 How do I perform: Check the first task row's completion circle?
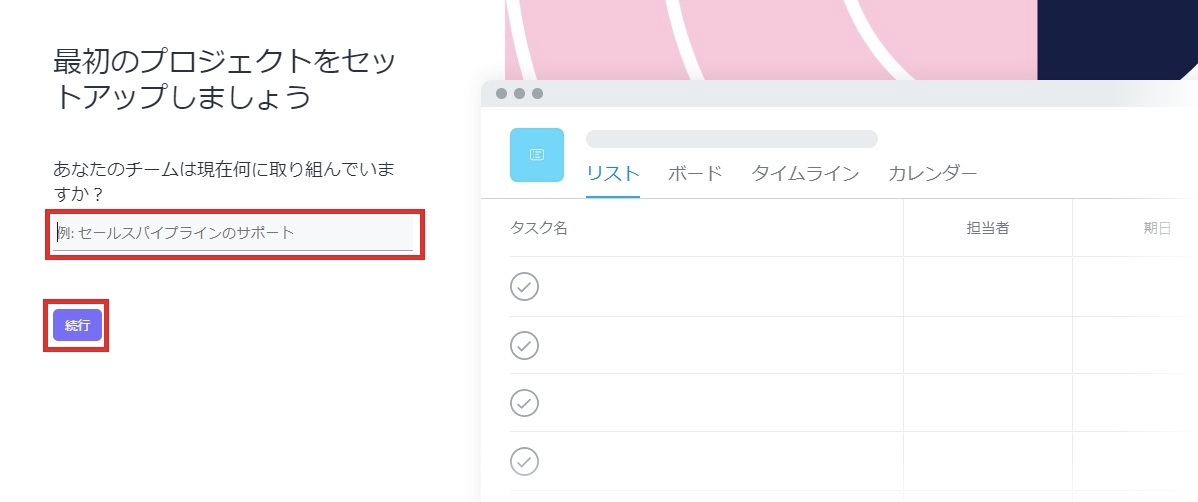tap(524, 287)
